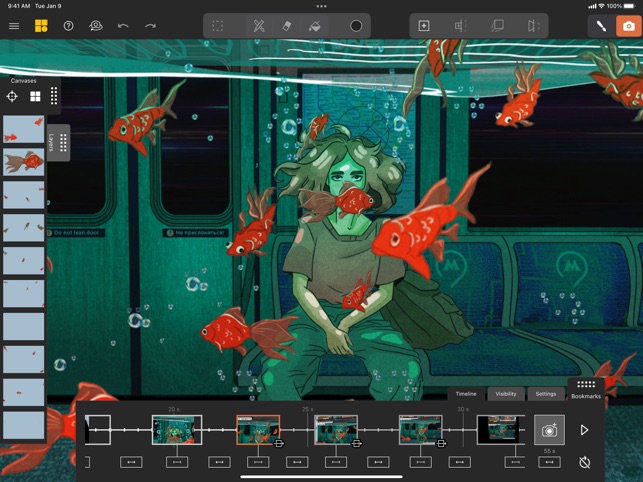The width and height of the screenshot is (643, 482).
Task: Select the dashed selection rectangle tool
Action: pyautogui.click(x=217, y=26)
